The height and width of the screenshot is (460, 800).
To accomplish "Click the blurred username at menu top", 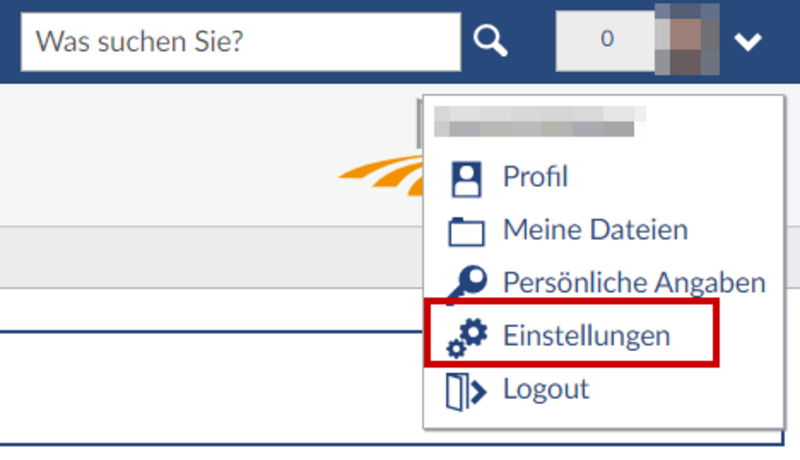I will (x=539, y=121).
